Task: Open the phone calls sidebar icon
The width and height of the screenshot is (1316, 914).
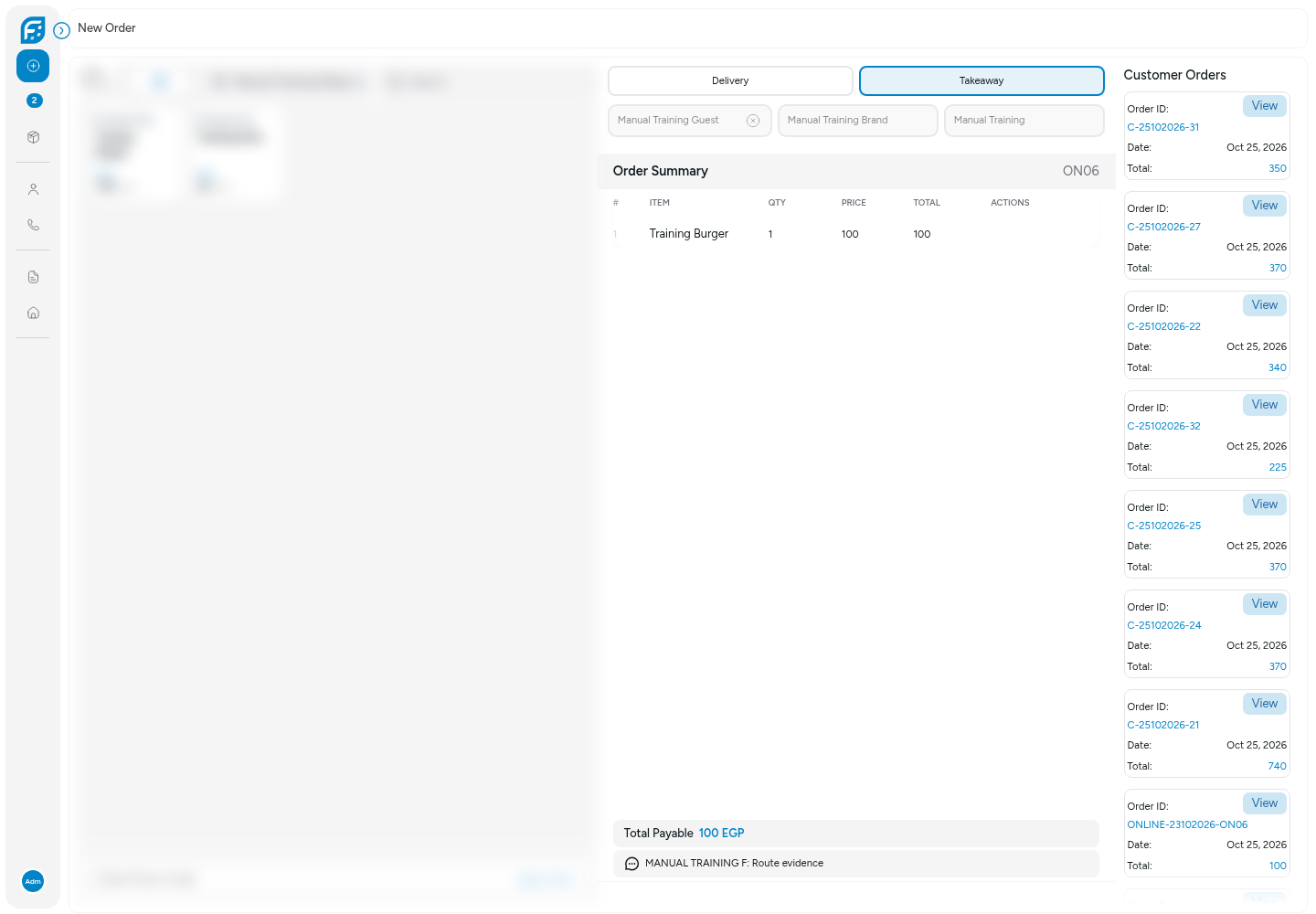Action: pyautogui.click(x=33, y=225)
